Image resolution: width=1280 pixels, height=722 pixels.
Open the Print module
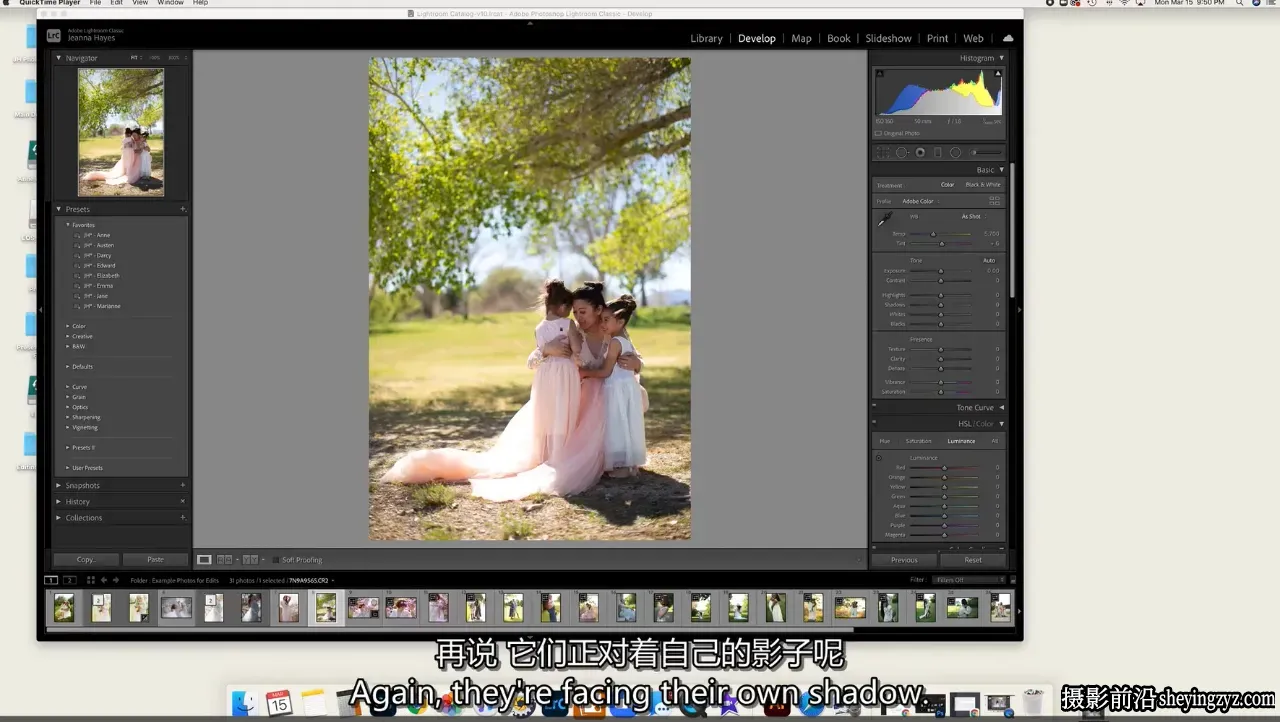(x=937, y=38)
